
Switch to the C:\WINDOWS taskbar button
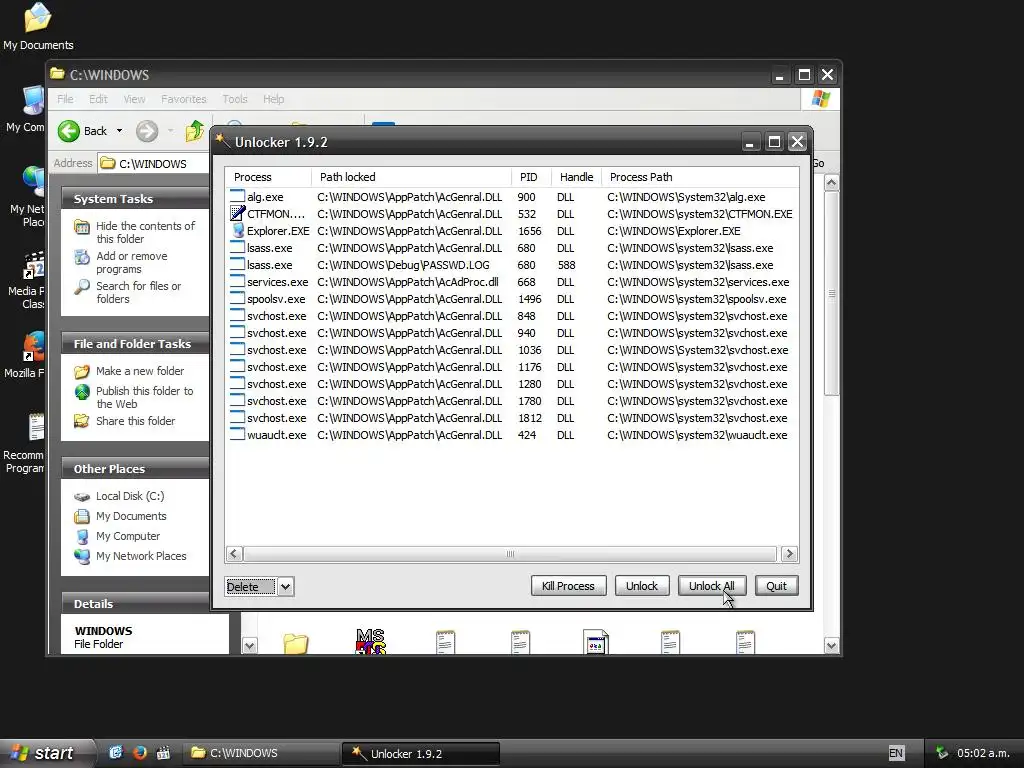tap(259, 753)
